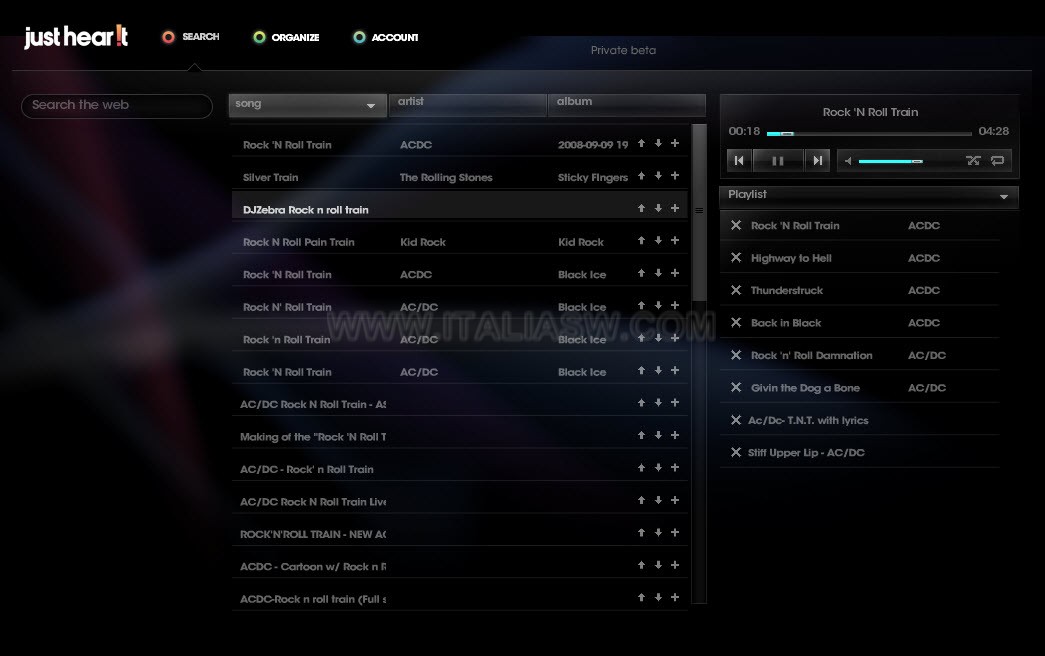This screenshot has width=1045, height=656.
Task: Click up arrow on Making of the row
Action: [641, 435]
